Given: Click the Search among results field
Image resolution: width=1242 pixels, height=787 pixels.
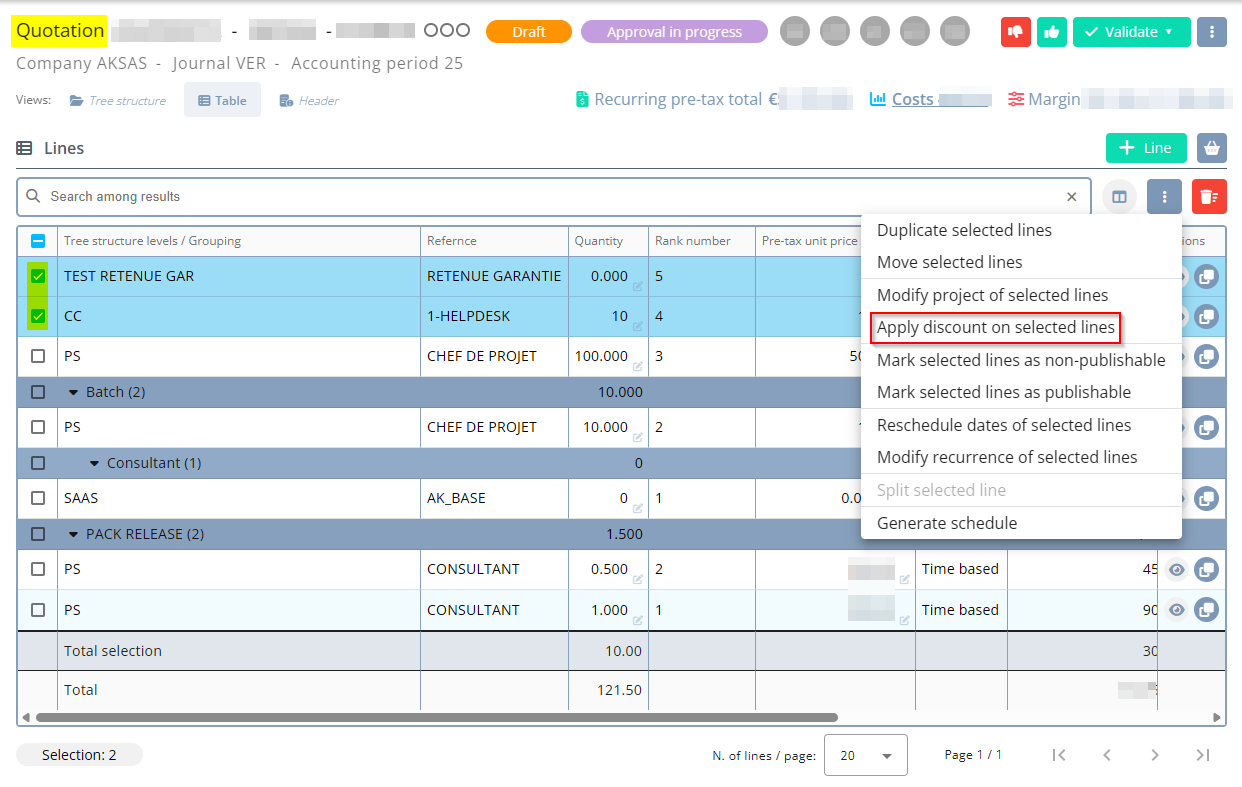Looking at the screenshot, I should pyautogui.click(x=550, y=197).
